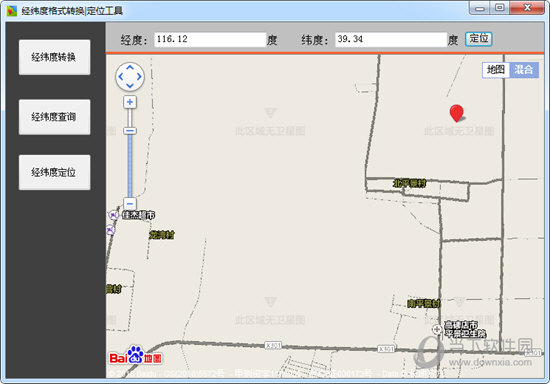Screen dimensions: 550x384
Task: Click the Baidu map logo
Action: [x=135, y=355]
